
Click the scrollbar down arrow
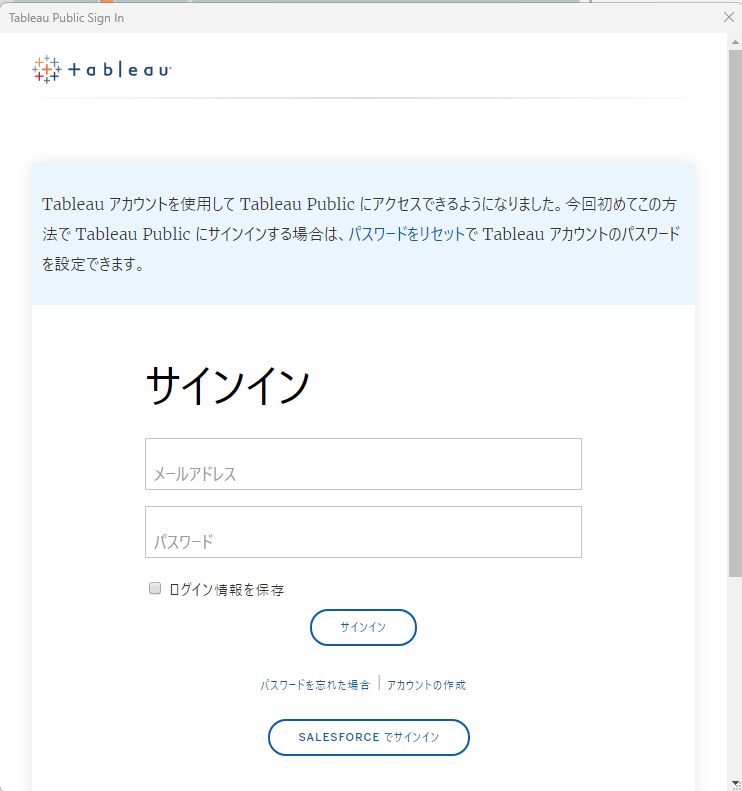(735, 783)
